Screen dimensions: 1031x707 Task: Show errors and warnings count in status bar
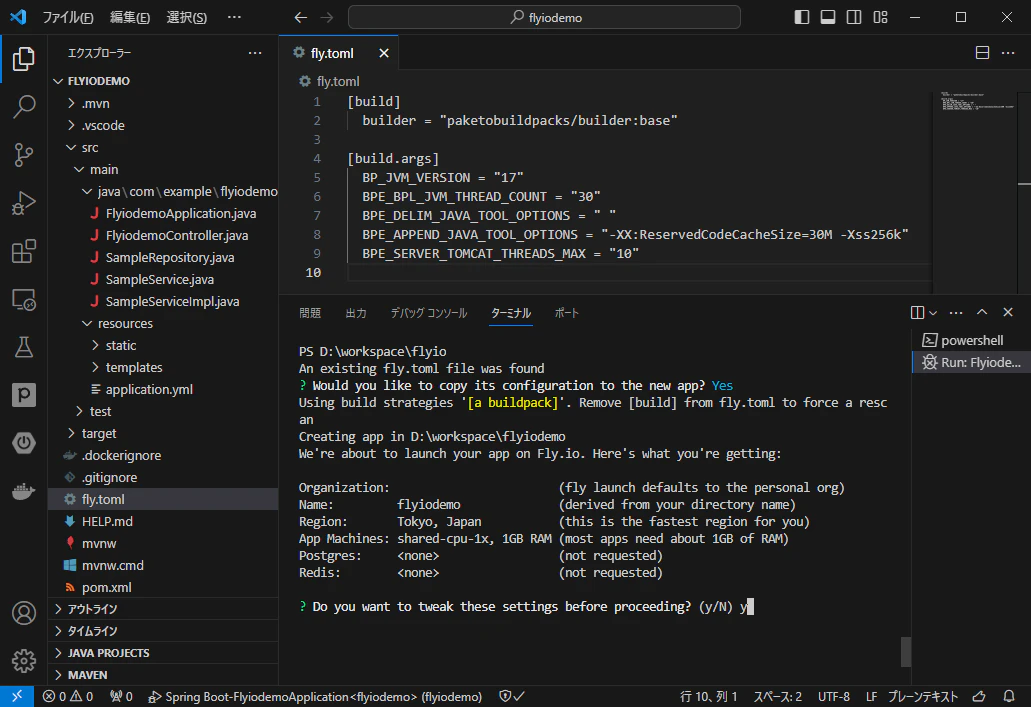pos(68,696)
